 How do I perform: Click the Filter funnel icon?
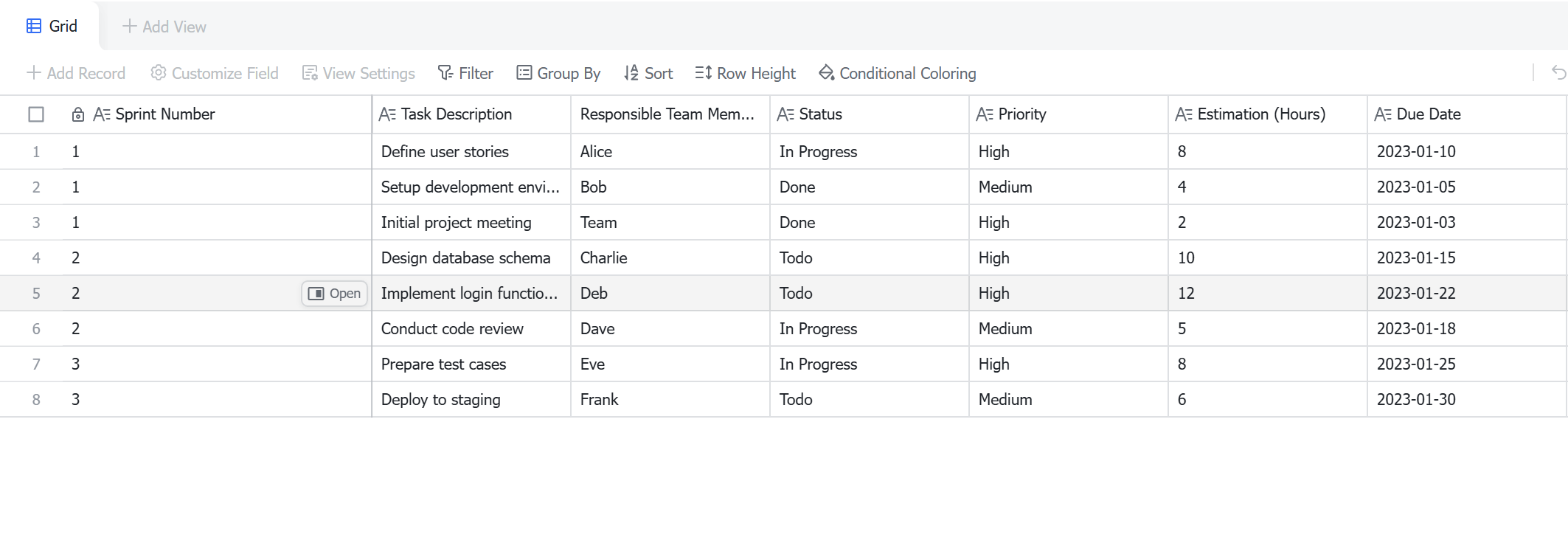[445, 73]
